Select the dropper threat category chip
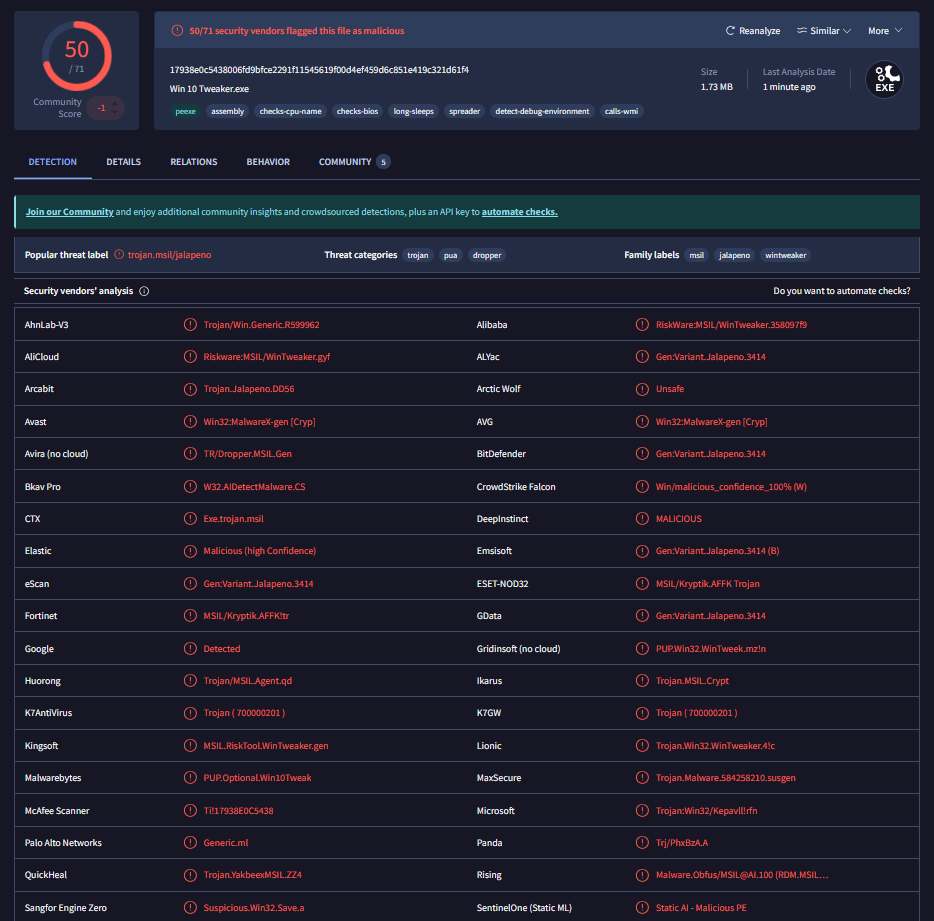934x921 pixels. [x=487, y=255]
